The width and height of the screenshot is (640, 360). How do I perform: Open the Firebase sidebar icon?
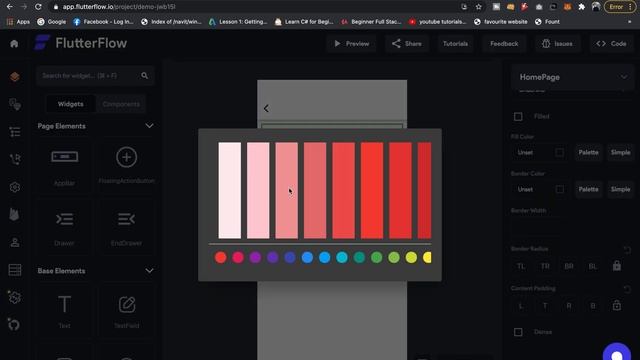(x=14, y=214)
